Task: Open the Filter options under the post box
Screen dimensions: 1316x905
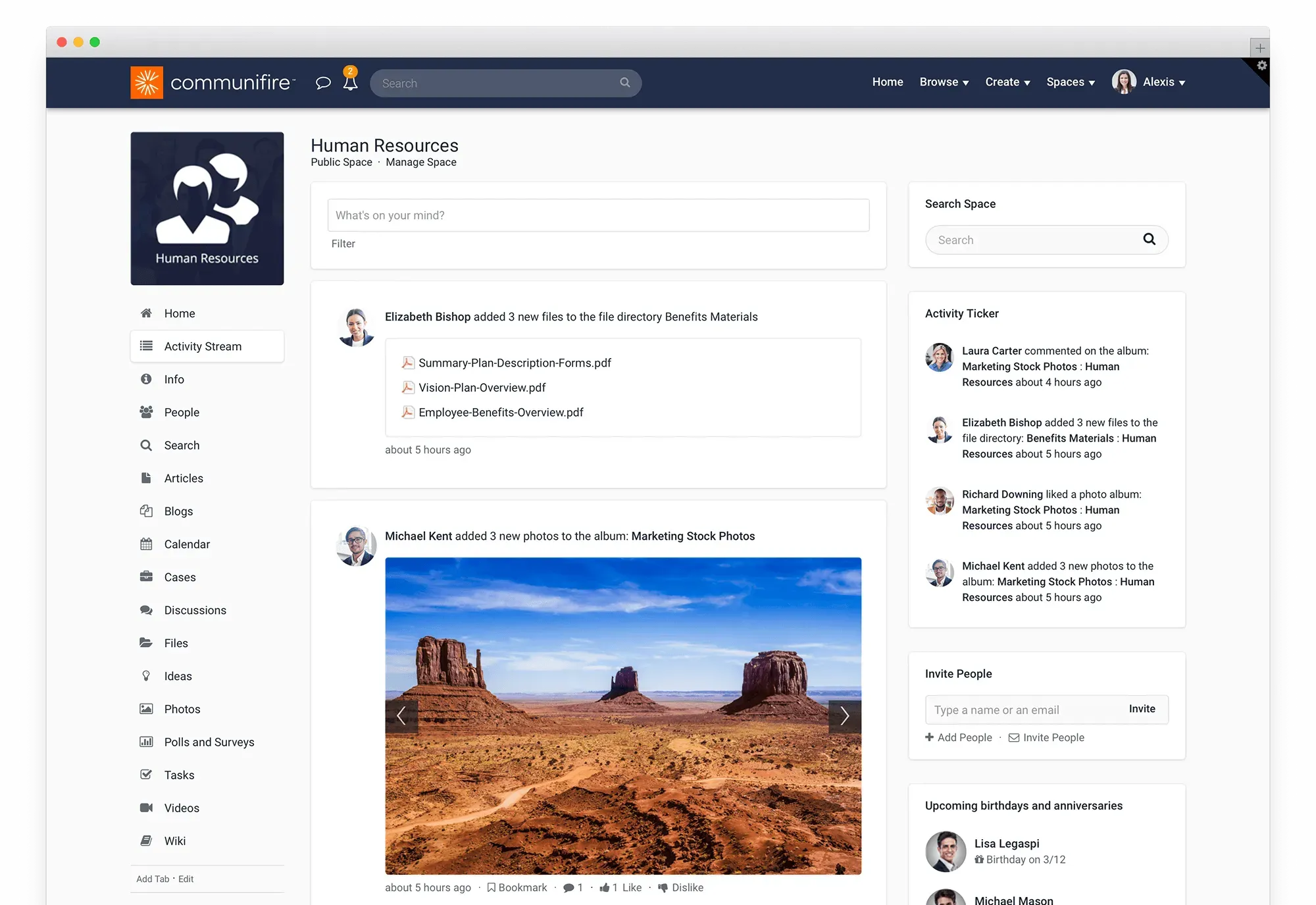Action: click(343, 244)
